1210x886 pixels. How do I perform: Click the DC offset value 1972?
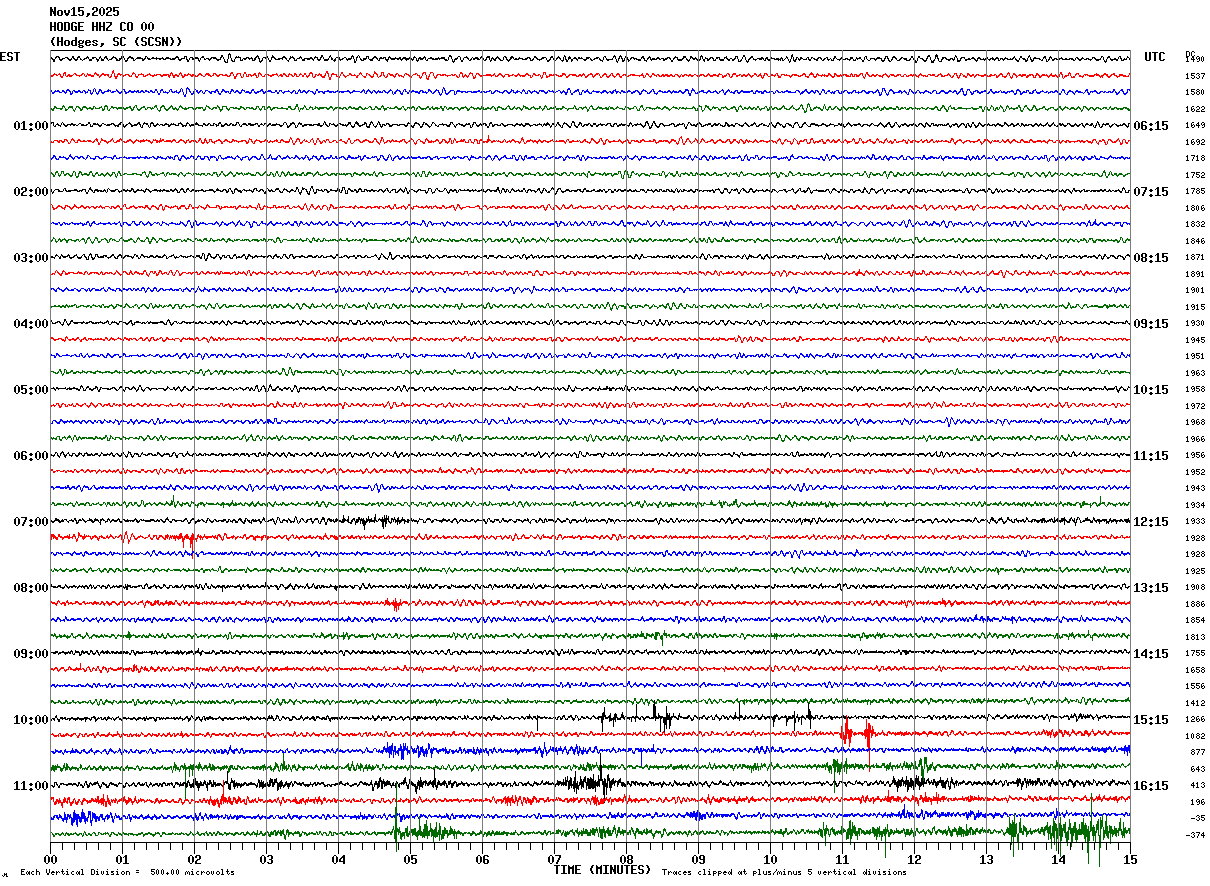pyautogui.click(x=1195, y=406)
